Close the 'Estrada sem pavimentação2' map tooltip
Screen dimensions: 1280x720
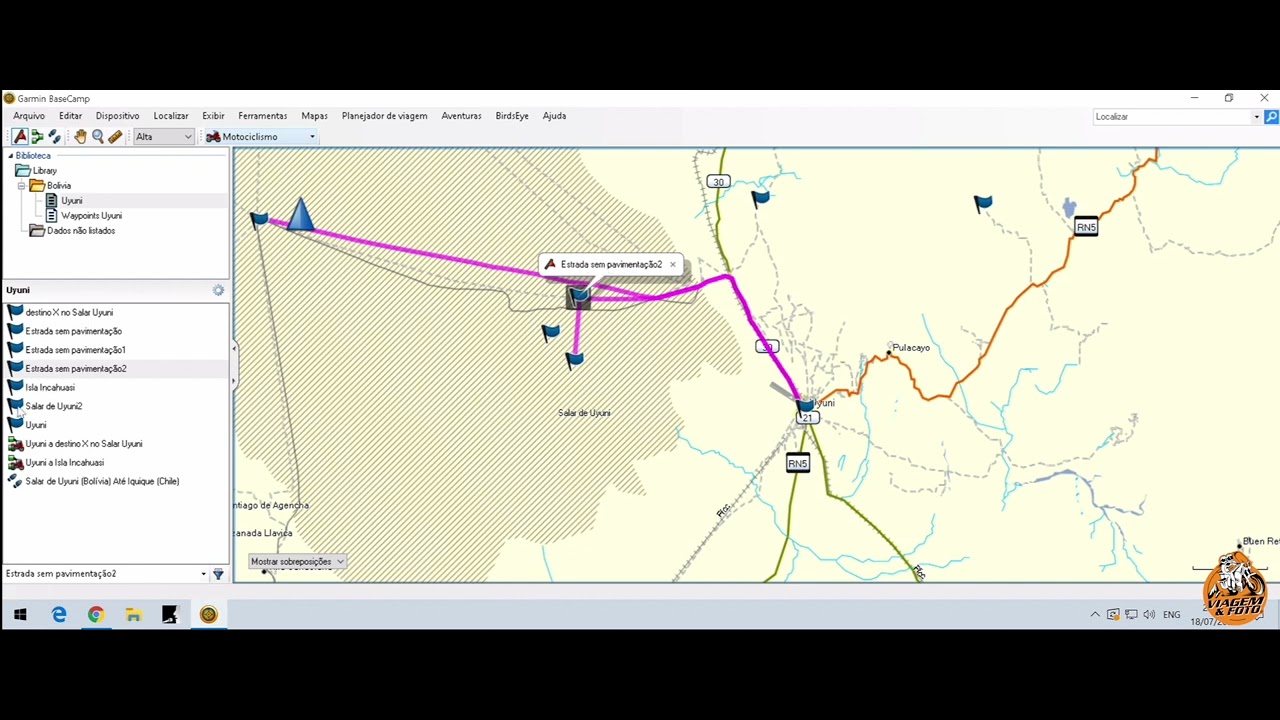pyautogui.click(x=673, y=265)
